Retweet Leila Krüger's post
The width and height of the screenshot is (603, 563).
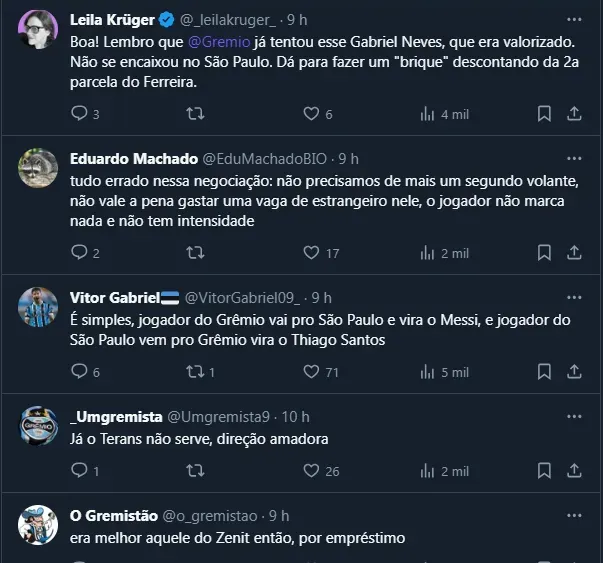pyautogui.click(x=195, y=114)
